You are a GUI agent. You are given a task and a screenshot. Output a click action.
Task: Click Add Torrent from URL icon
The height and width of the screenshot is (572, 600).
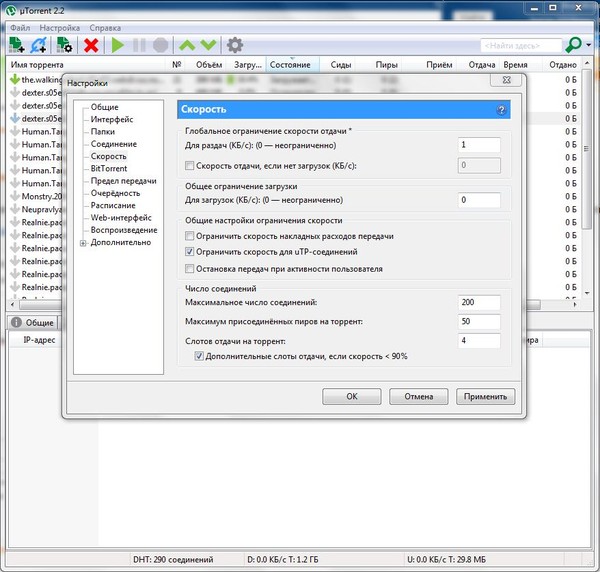39,45
